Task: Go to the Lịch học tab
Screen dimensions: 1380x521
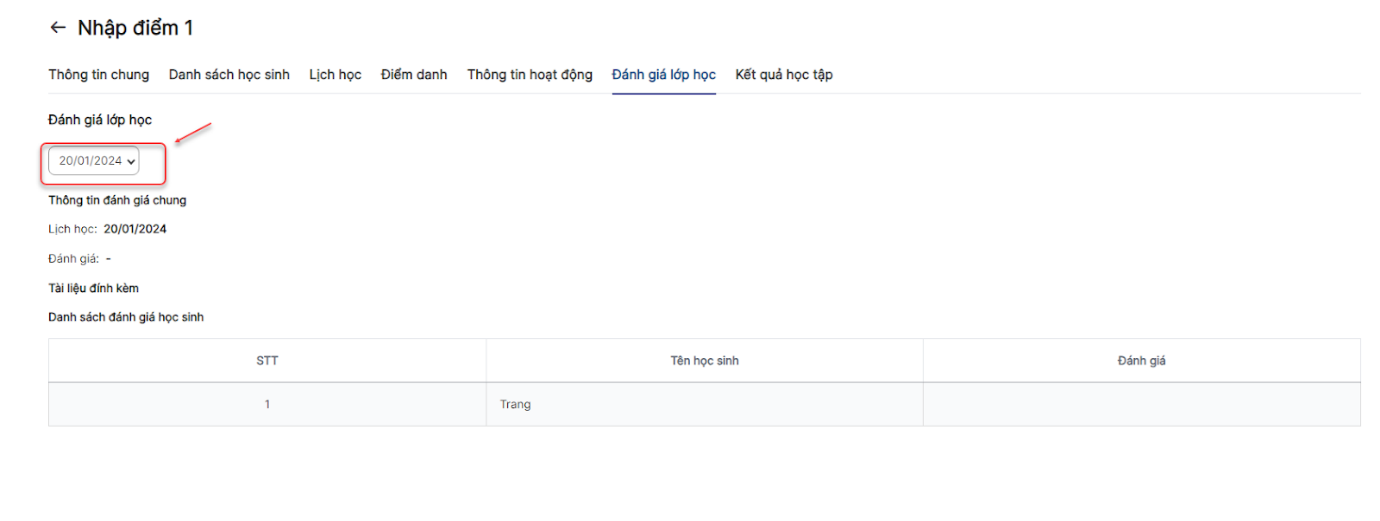Action: (x=335, y=75)
